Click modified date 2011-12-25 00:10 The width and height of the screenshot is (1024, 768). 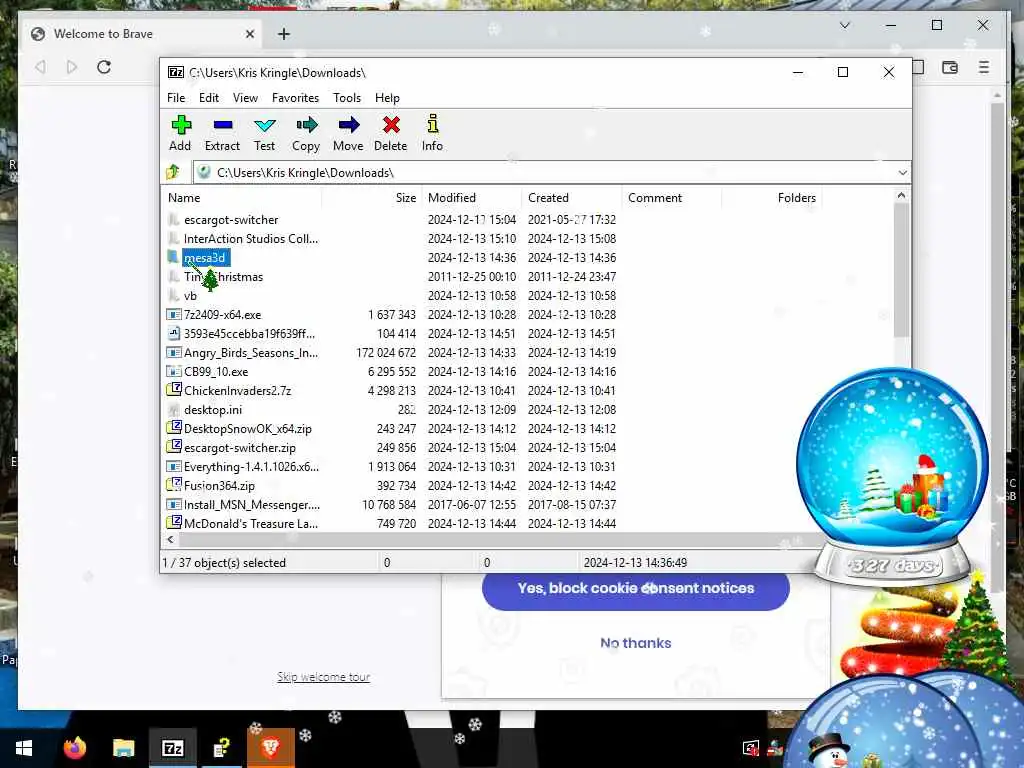coord(472,277)
